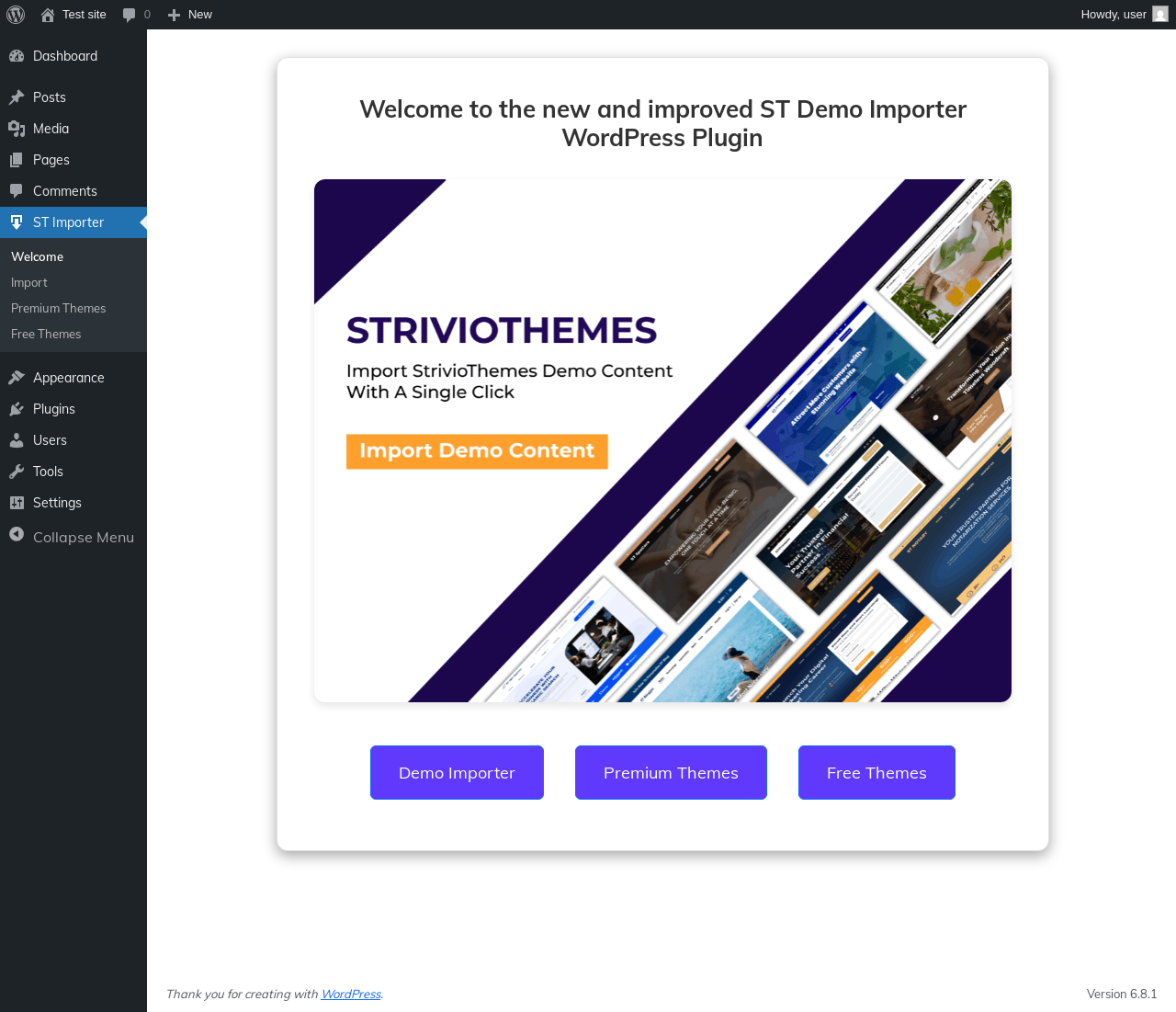Follow the WordPress footer link

351,995
